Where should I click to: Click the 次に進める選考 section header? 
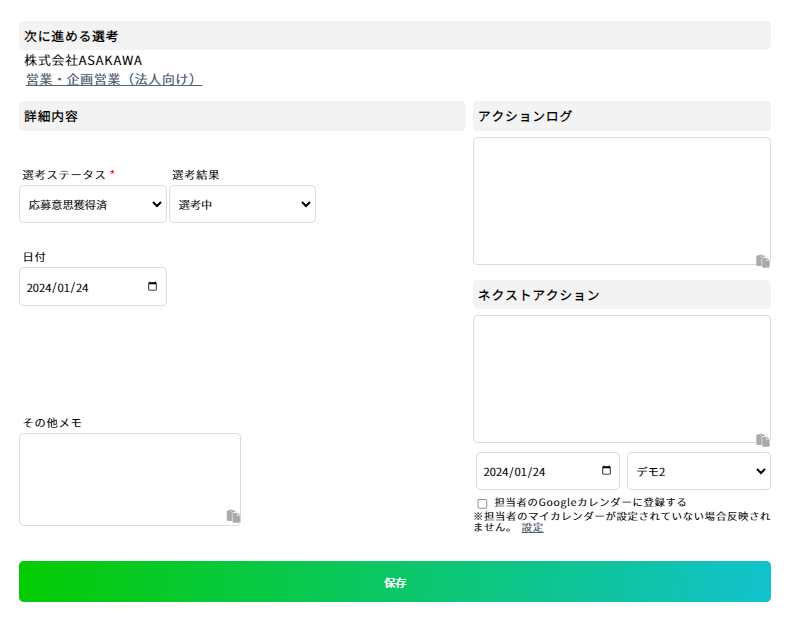click(395, 36)
